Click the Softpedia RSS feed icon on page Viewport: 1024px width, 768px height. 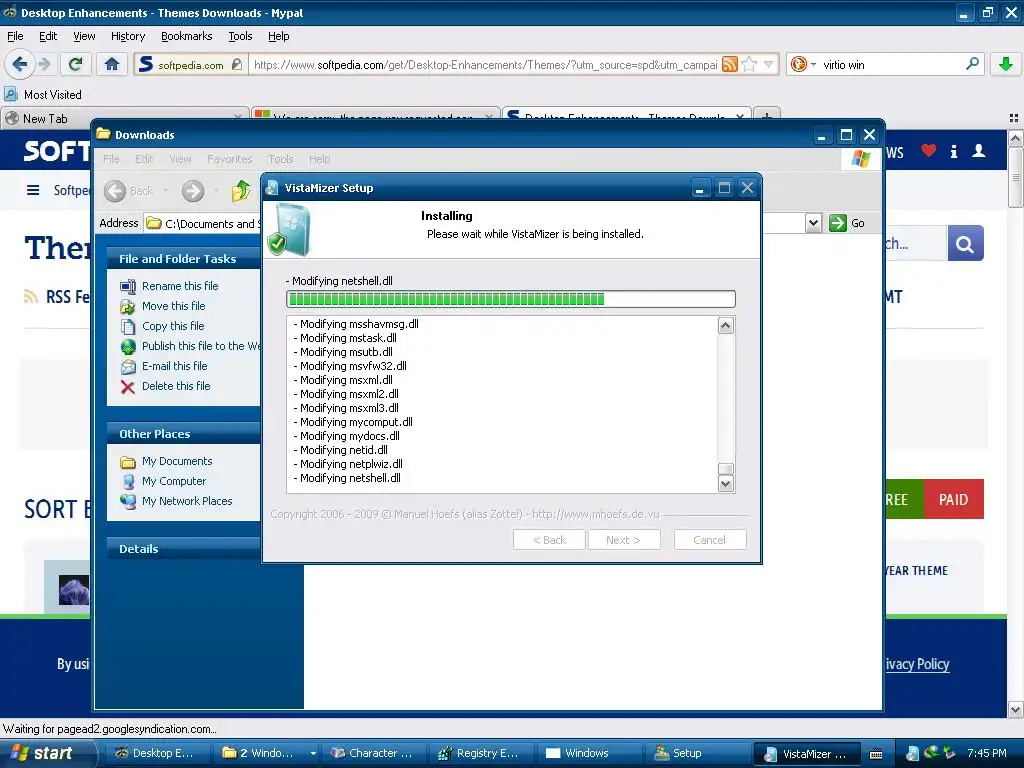click(30, 296)
